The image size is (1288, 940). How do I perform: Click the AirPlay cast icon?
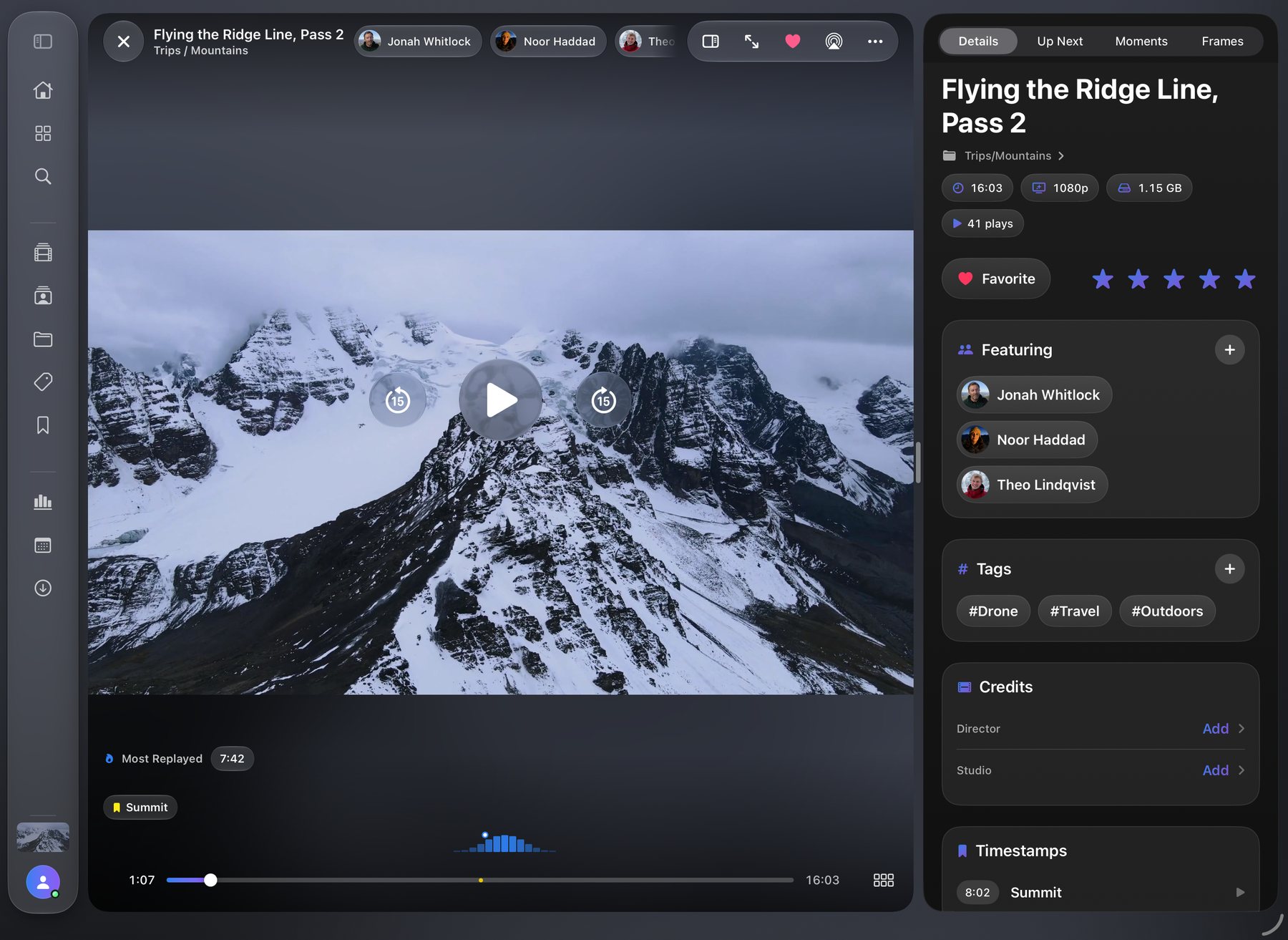point(834,42)
